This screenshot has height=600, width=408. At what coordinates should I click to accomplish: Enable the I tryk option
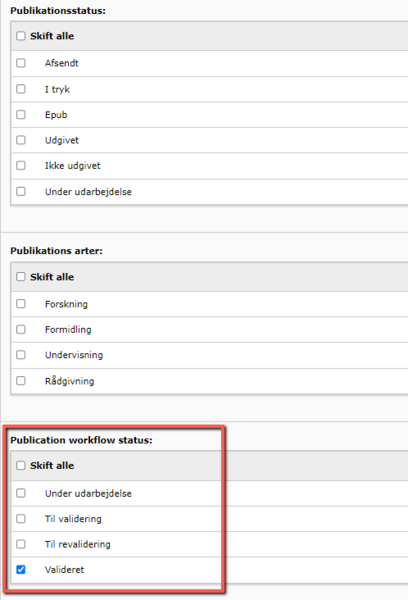21,89
